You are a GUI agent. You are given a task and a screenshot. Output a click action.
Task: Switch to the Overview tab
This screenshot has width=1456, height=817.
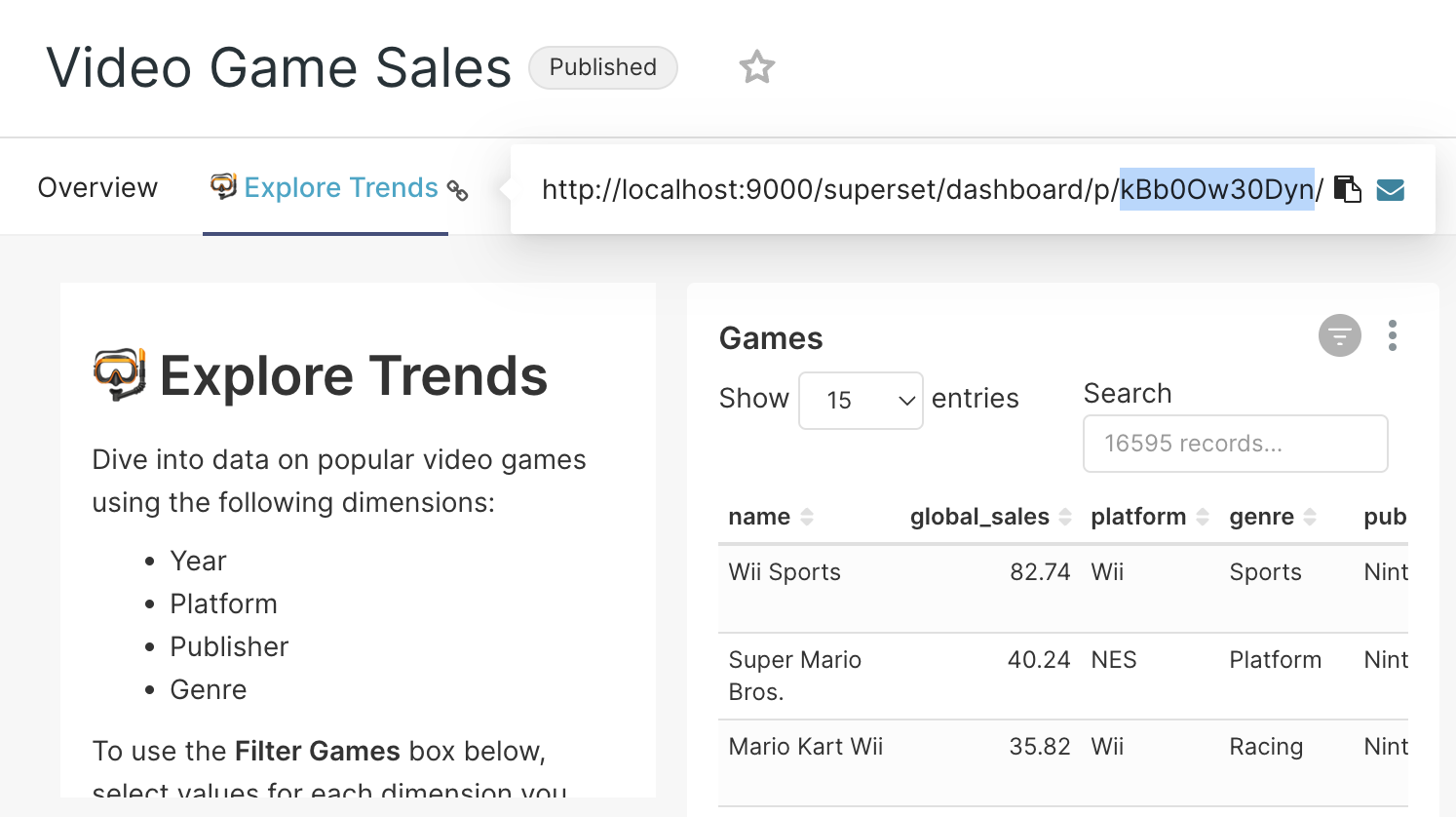(97, 187)
